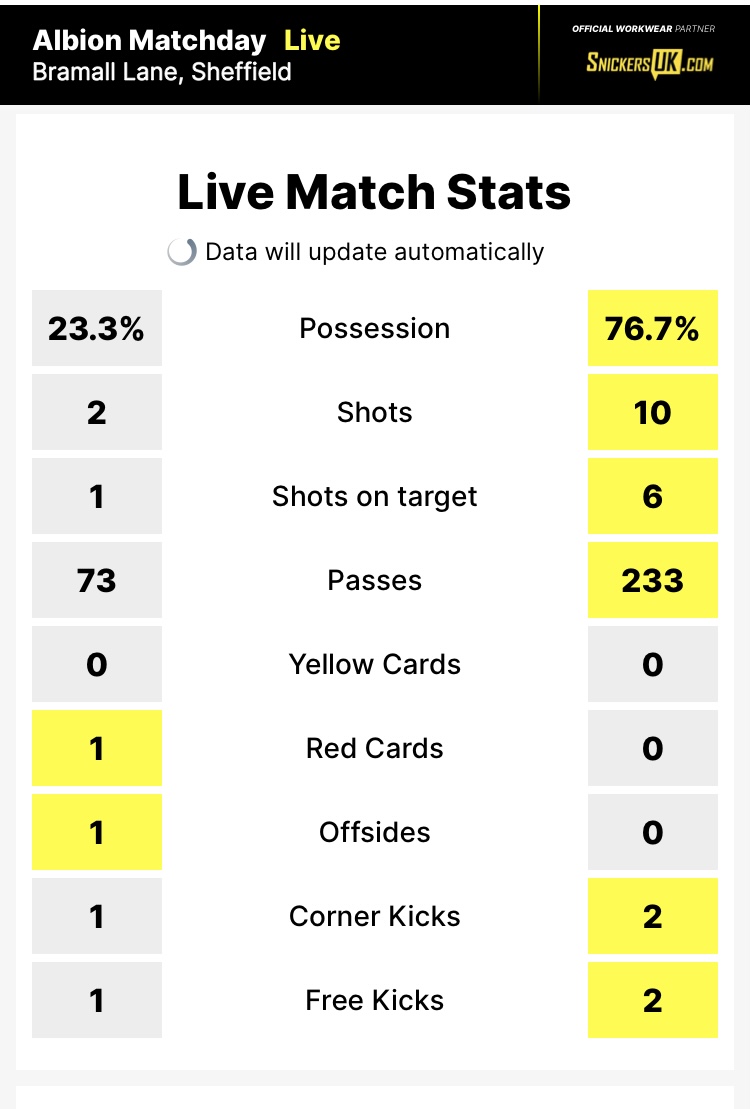Open the Albion Matchday title
750x1109 pixels.
click(149, 40)
